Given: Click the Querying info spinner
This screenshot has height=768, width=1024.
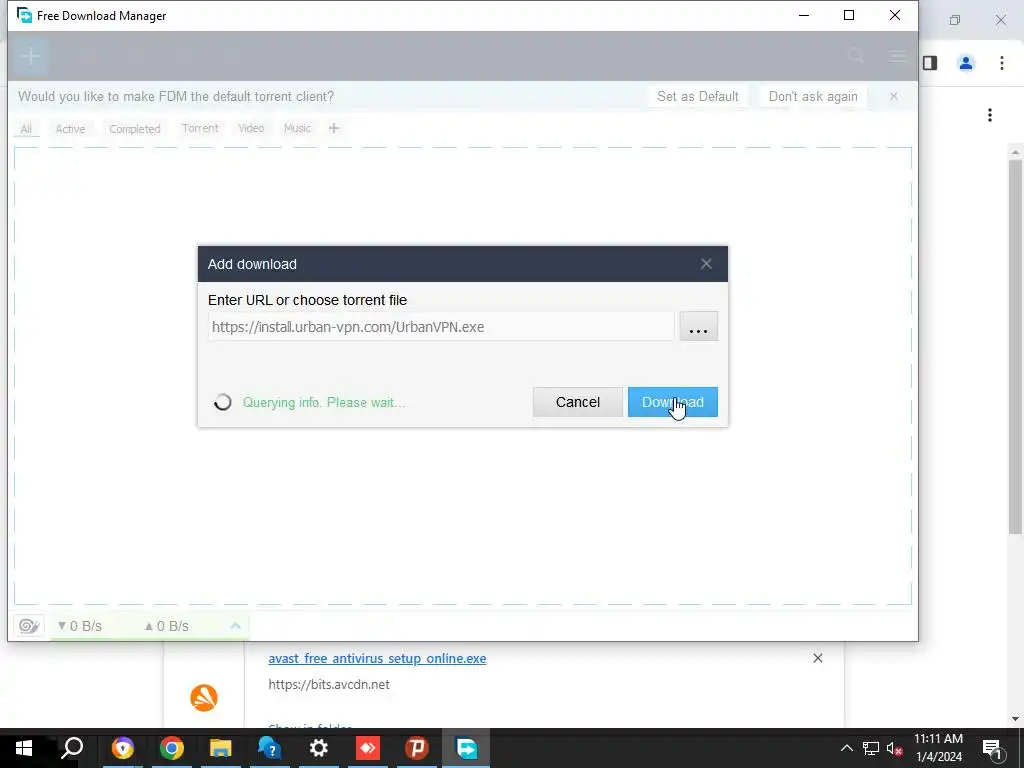Looking at the screenshot, I should click(223, 402).
